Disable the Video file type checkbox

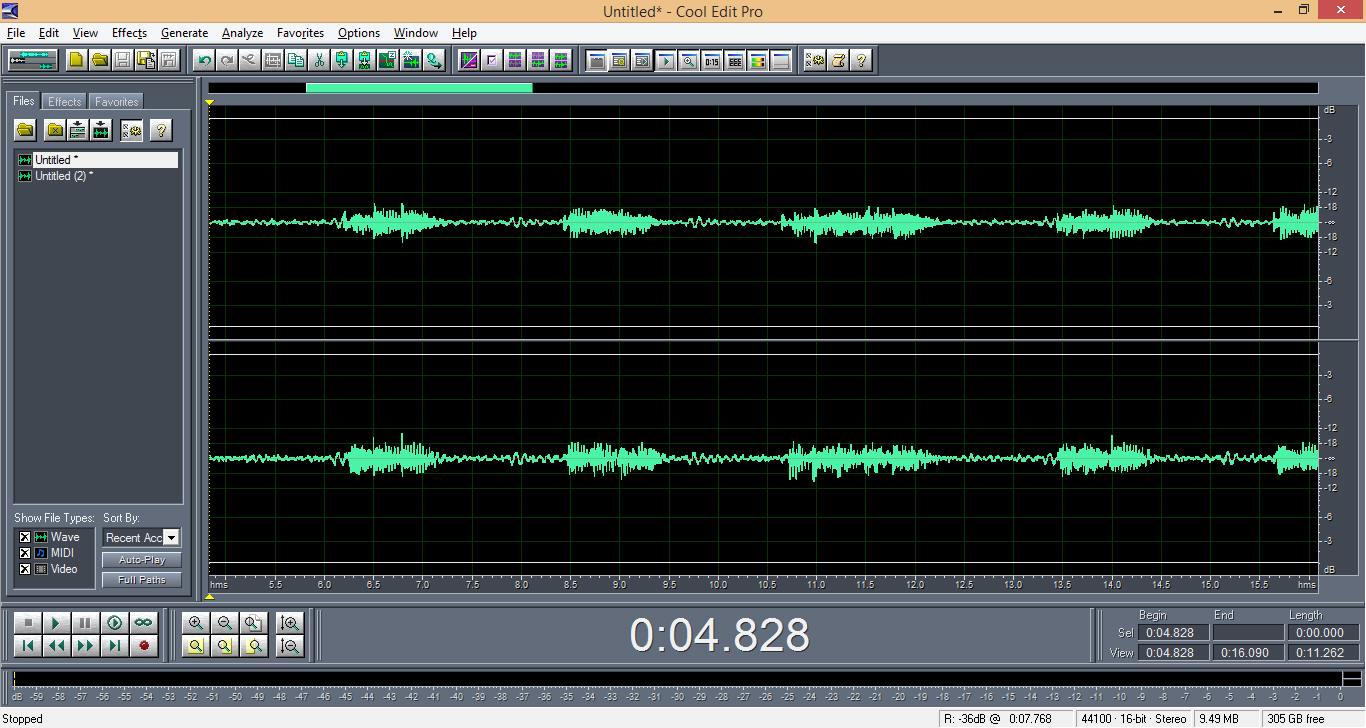point(25,569)
